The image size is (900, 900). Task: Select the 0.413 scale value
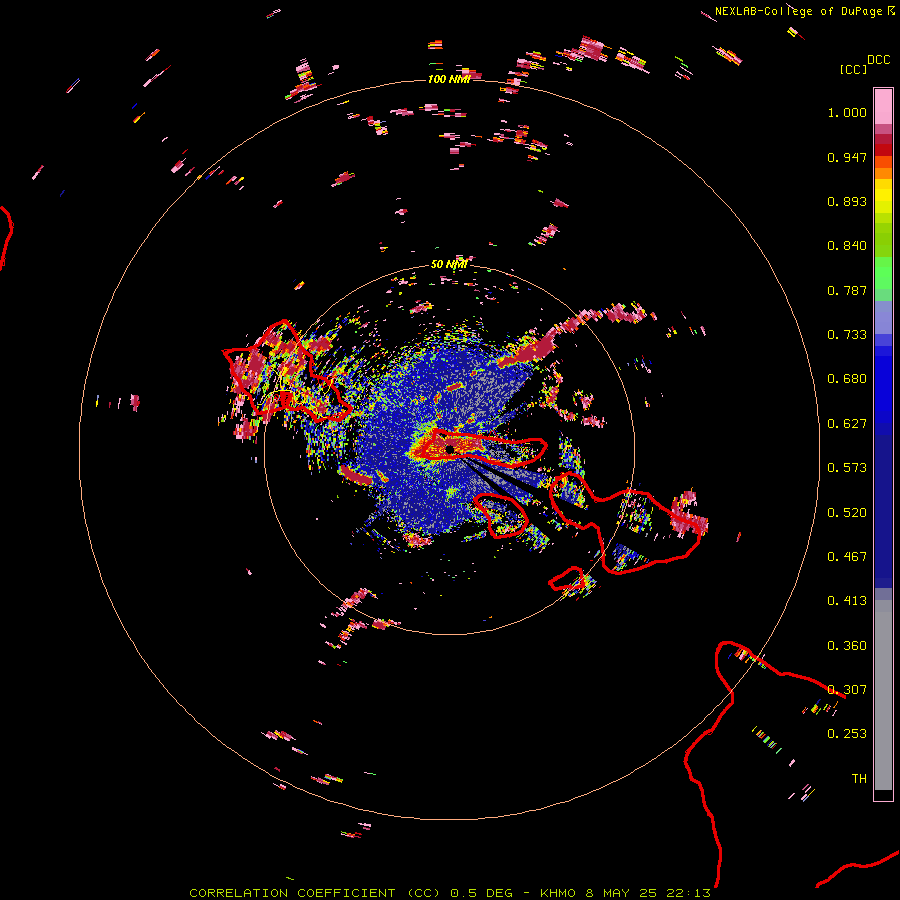point(847,601)
